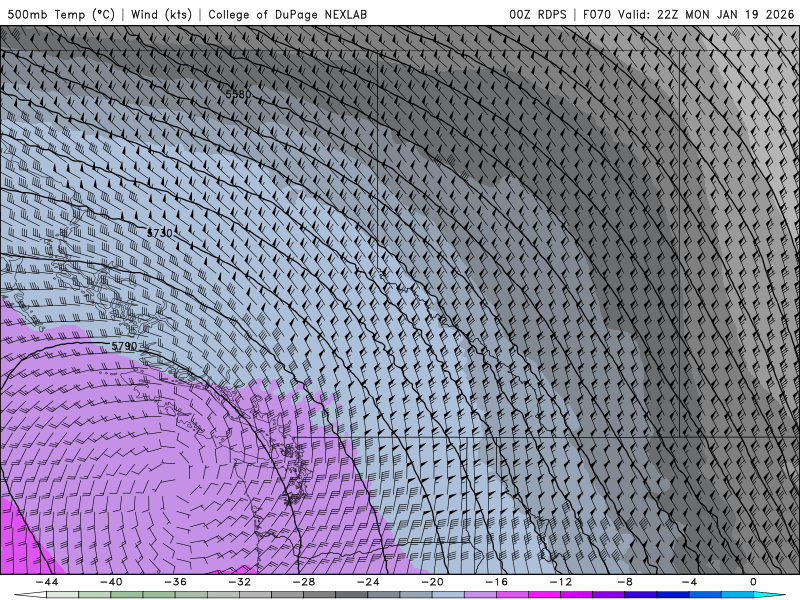Click the light blue swatch under -20

point(448,595)
